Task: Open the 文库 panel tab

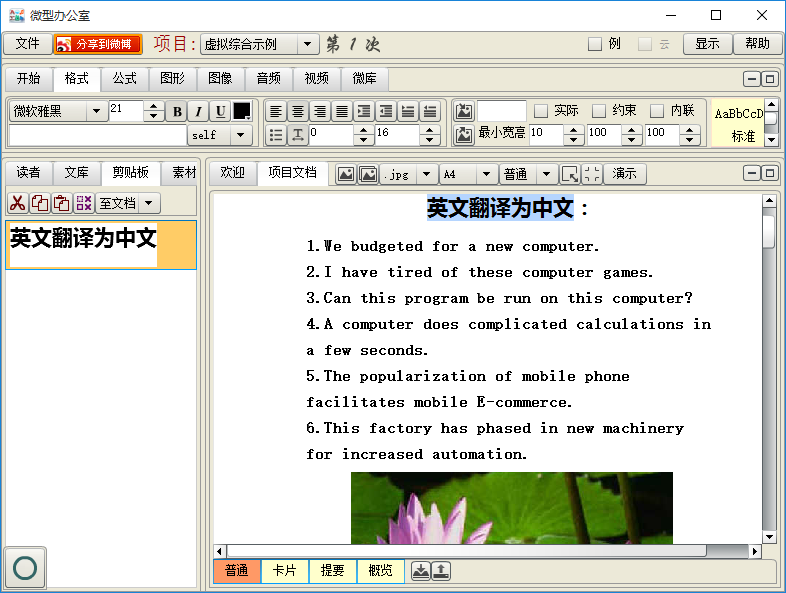Action: click(x=77, y=173)
